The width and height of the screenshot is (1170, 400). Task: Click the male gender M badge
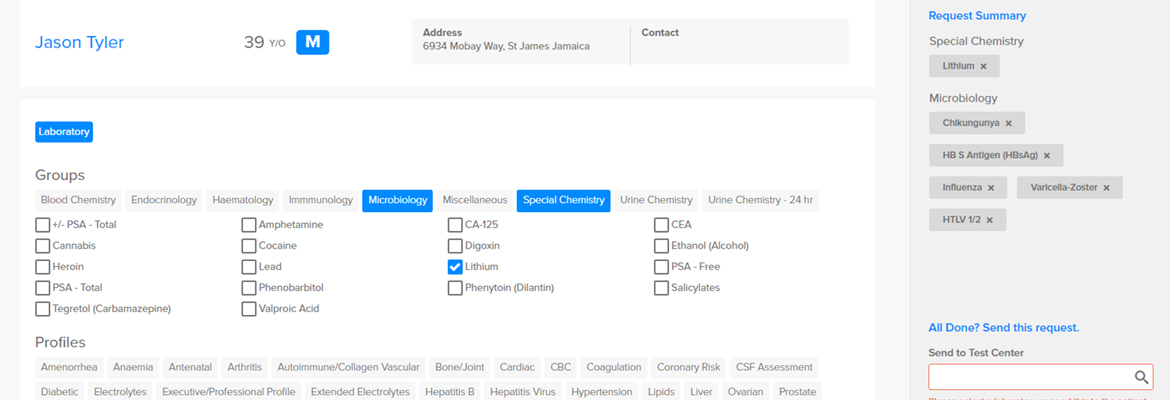click(x=312, y=42)
